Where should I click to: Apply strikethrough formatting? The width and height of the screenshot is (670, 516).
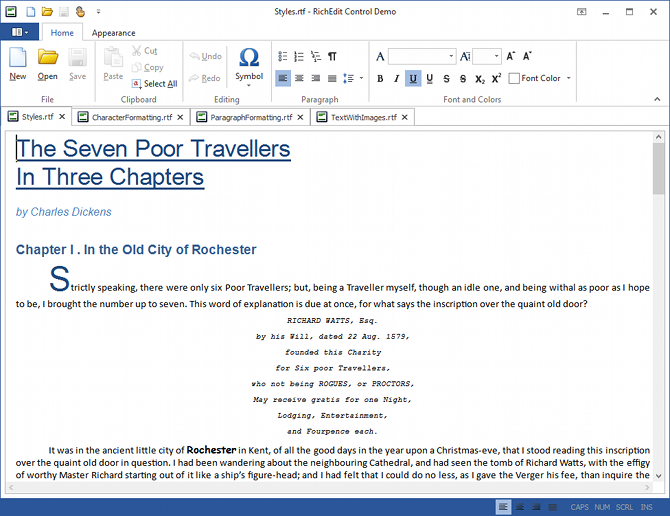446,79
